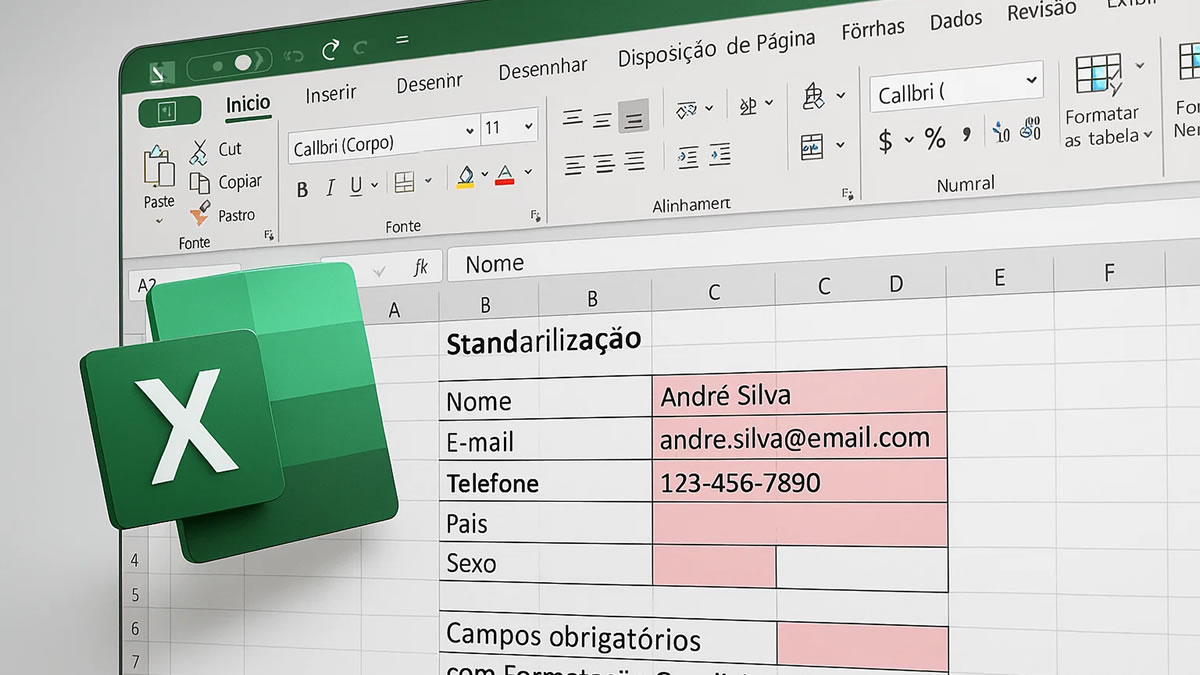Click the cell containing André Silva
This screenshot has width=1200, height=675.
pyautogui.click(x=760, y=395)
